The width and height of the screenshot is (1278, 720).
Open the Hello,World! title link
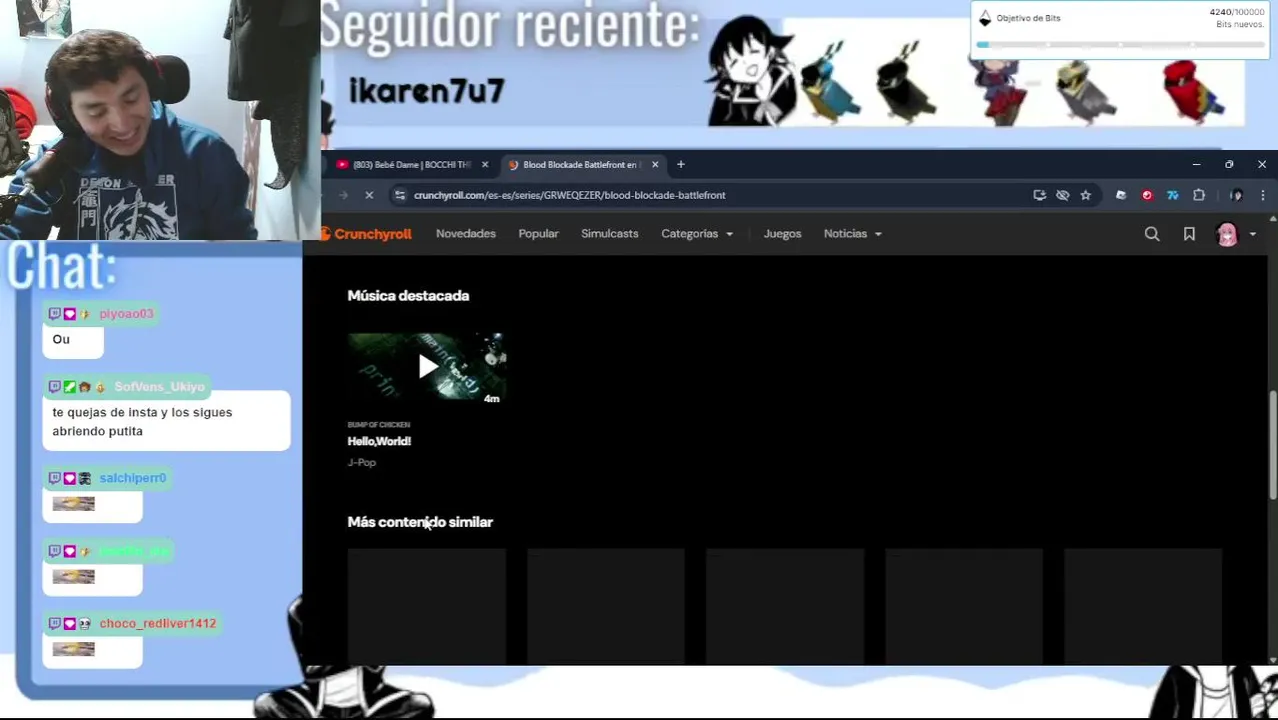379,441
